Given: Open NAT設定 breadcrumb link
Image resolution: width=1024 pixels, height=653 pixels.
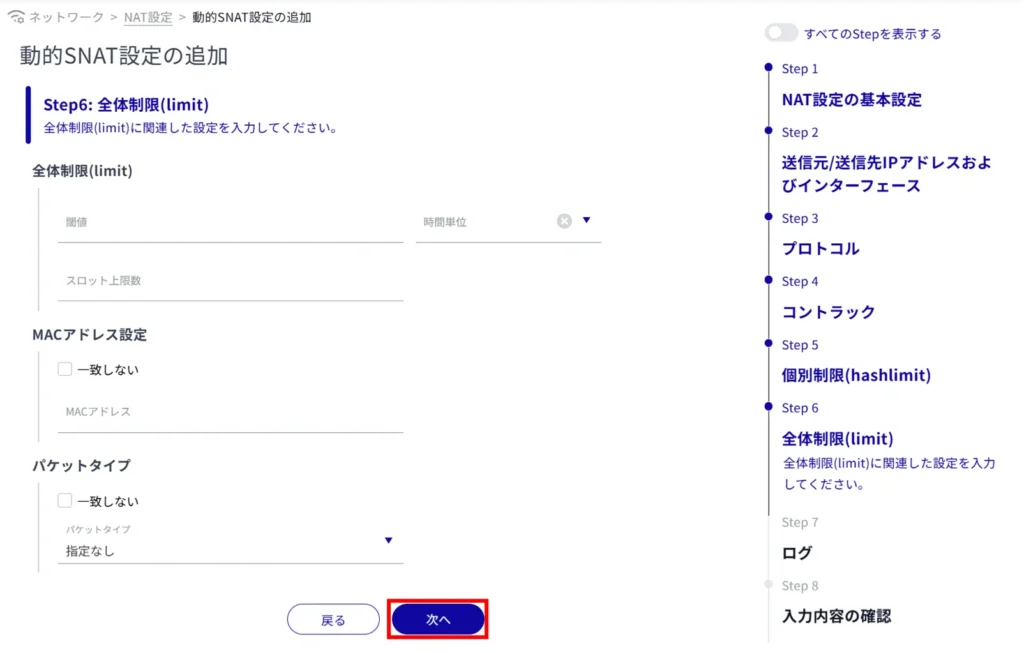Looking at the screenshot, I should pos(148,18).
